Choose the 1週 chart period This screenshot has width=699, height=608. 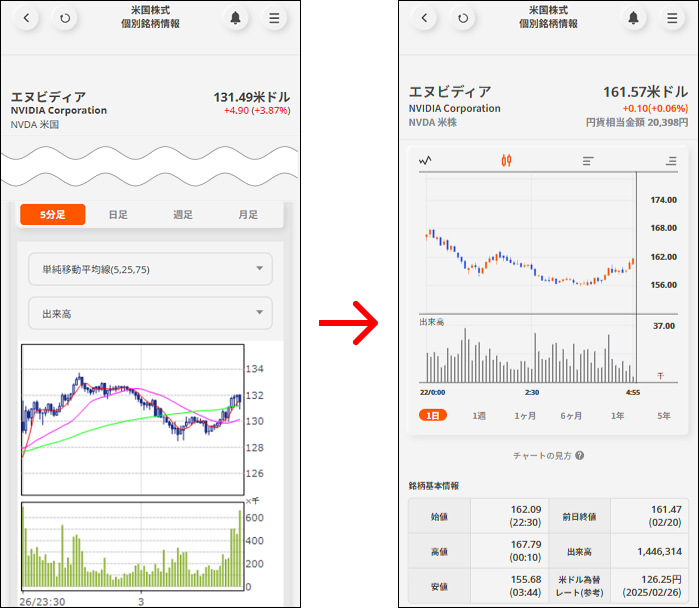[479, 415]
